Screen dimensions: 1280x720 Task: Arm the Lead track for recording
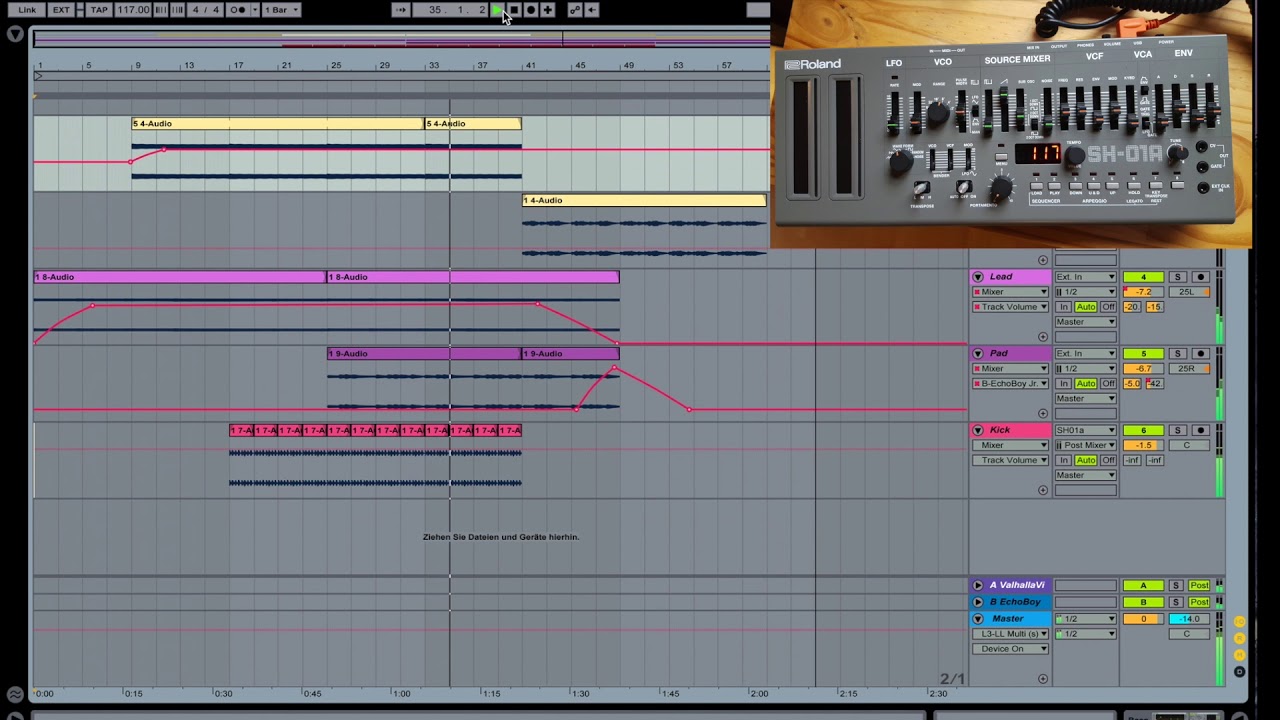point(1200,277)
